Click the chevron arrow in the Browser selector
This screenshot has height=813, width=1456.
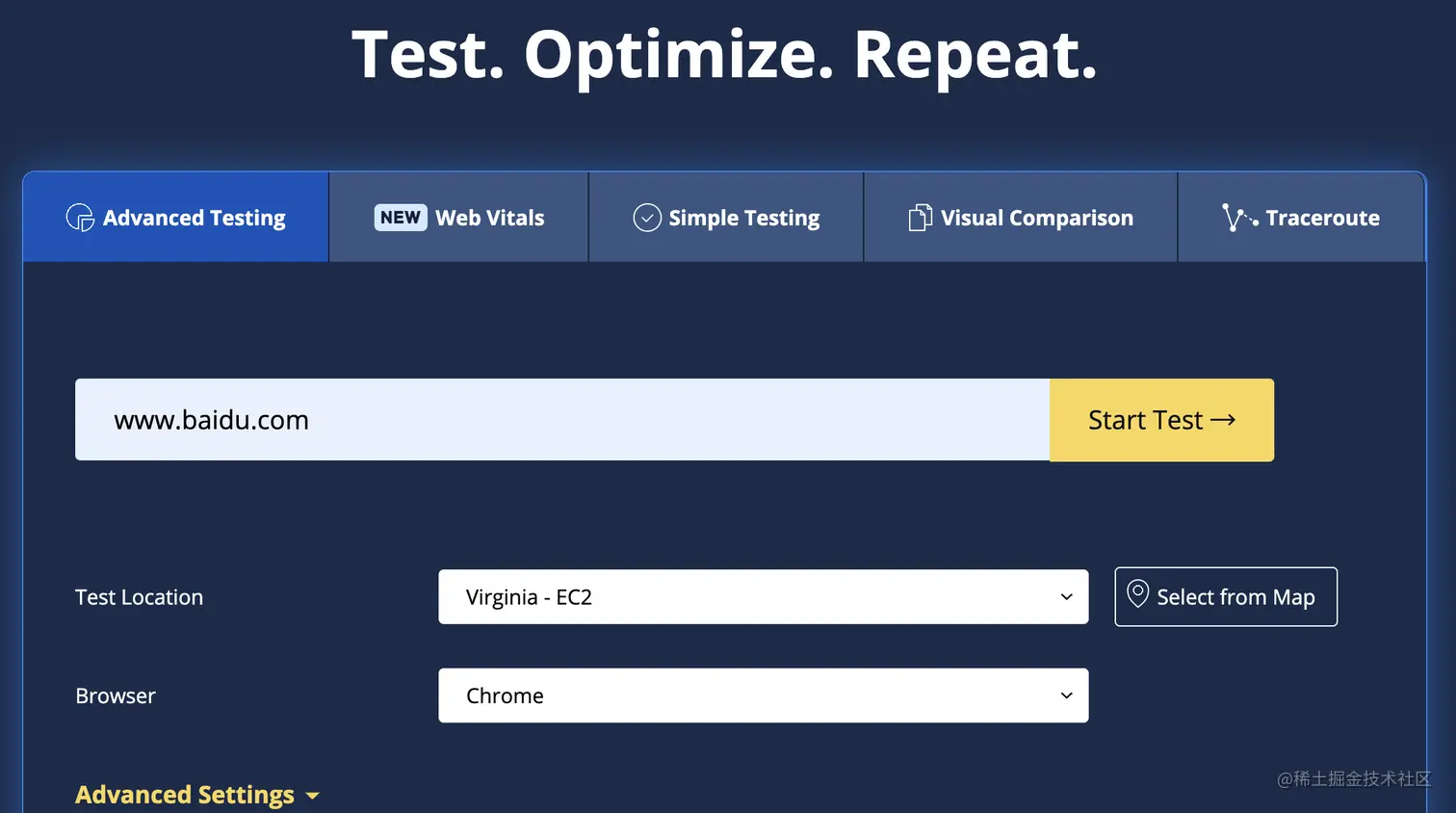[1066, 695]
